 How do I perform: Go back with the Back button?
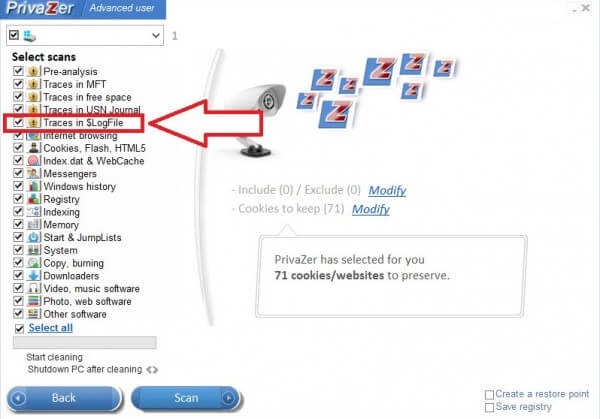pyautogui.click(x=64, y=398)
